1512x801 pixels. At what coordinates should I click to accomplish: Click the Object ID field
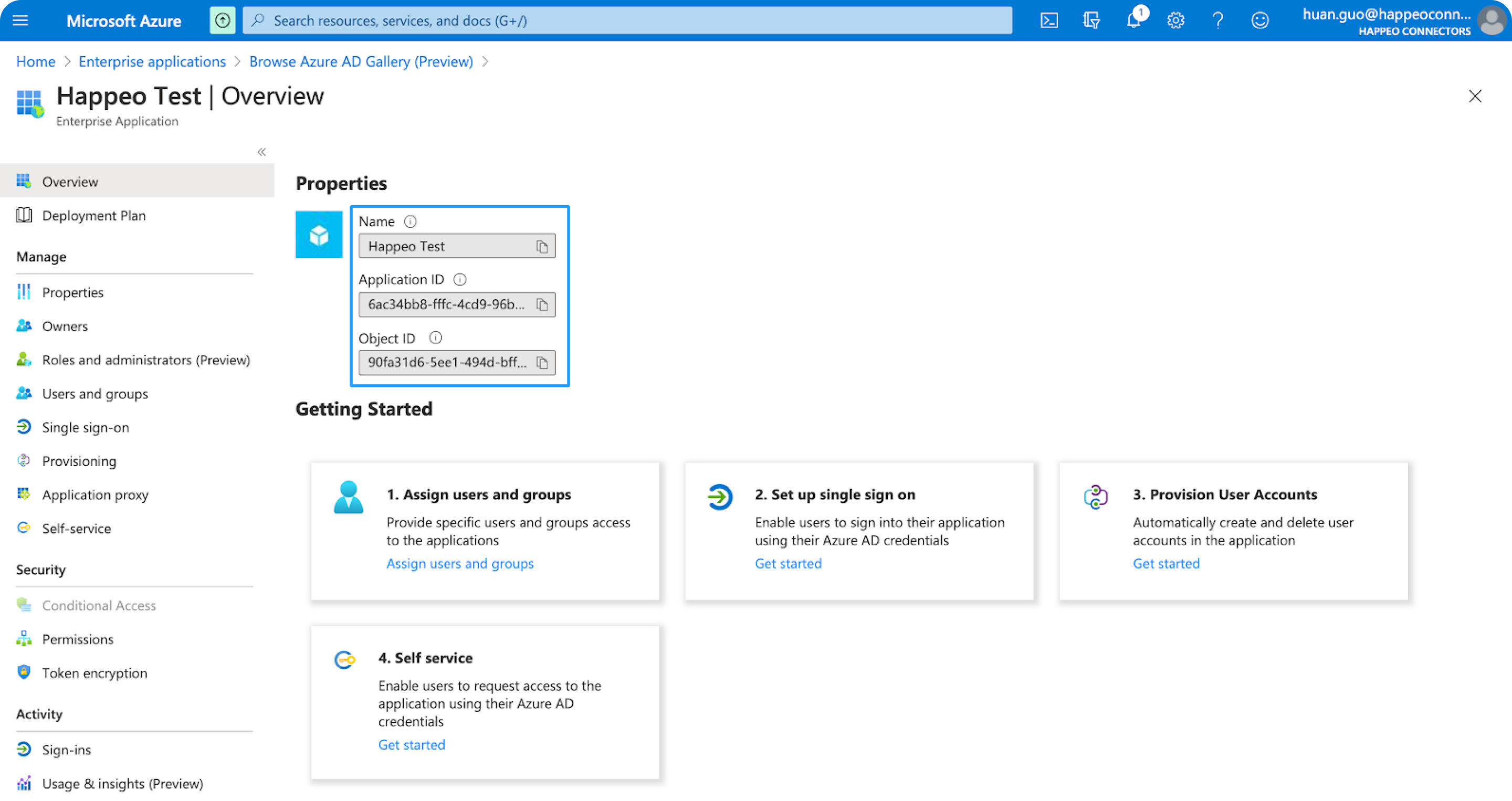tap(457, 363)
